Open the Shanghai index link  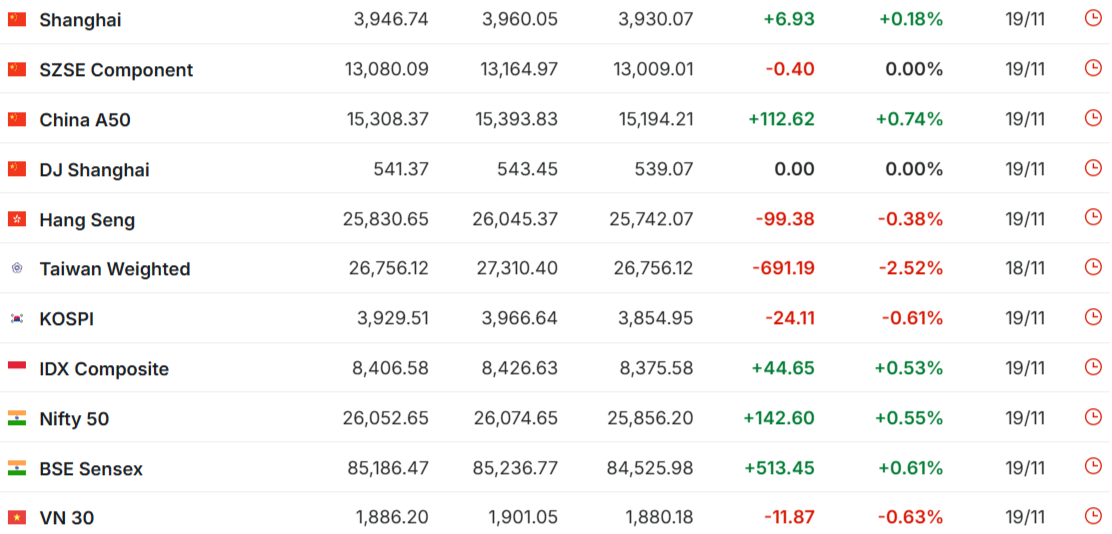pyautogui.click(x=81, y=20)
